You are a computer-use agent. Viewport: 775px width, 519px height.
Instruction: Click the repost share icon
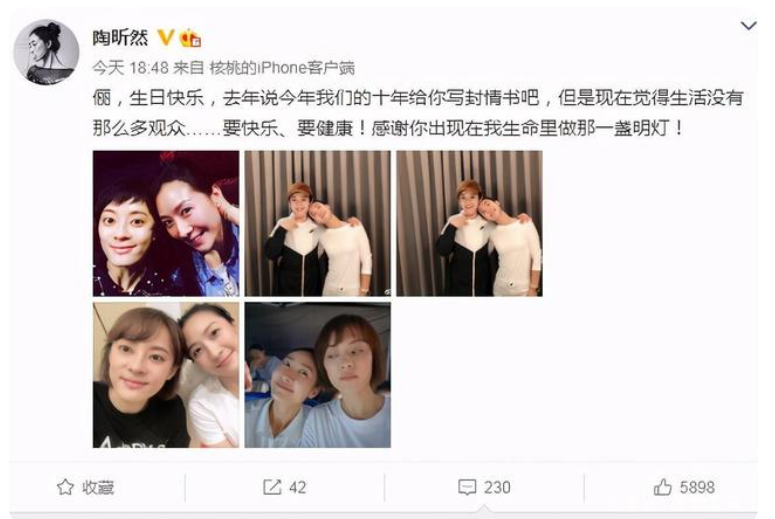[272, 487]
